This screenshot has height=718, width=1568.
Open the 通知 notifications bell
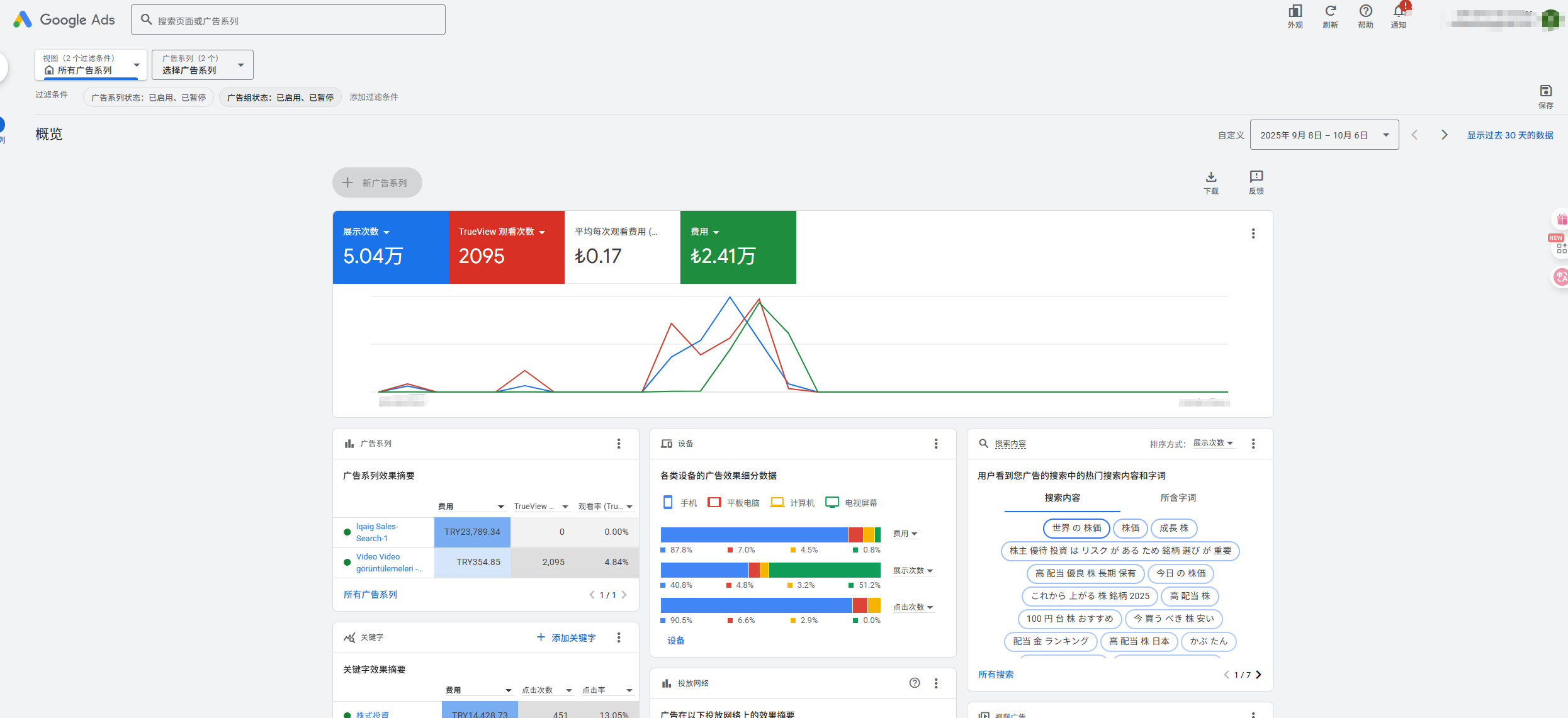pyautogui.click(x=1399, y=12)
